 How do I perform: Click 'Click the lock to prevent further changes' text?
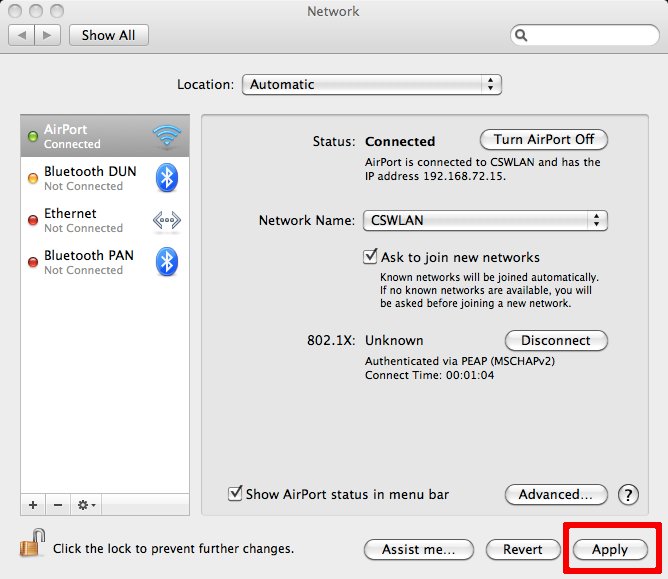tap(173, 548)
